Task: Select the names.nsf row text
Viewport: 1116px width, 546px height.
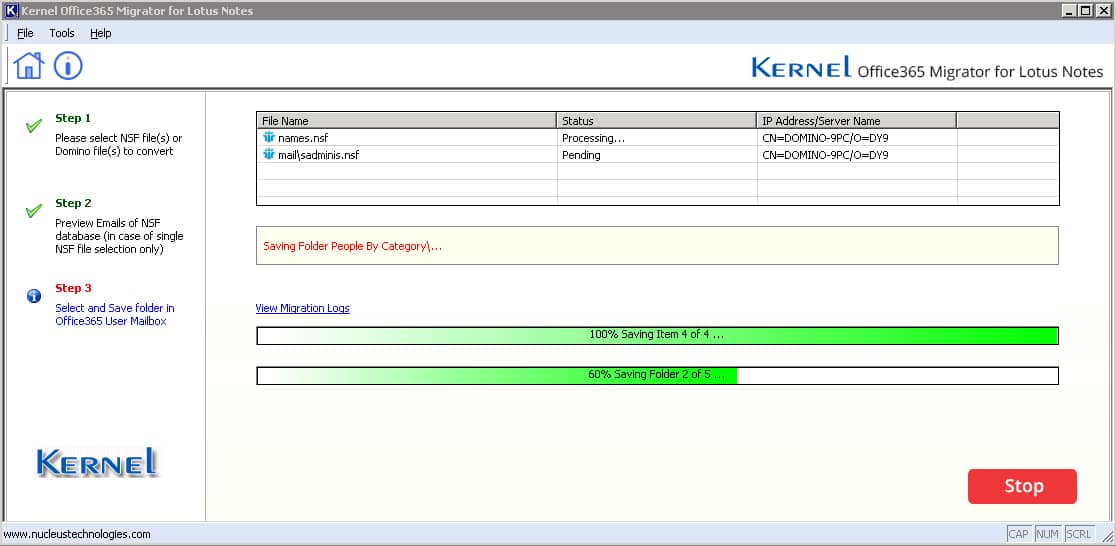Action: click(x=303, y=138)
